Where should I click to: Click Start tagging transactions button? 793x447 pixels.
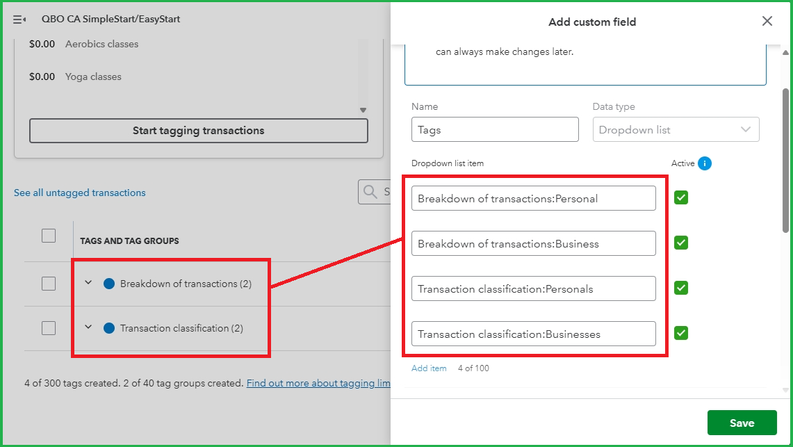click(198, 130)
